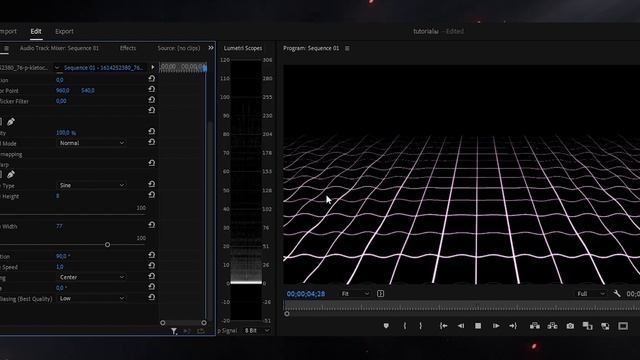640x360 pixels.
Task: Open the Full playback resolution dropdown
Action: tap(591, 293)
